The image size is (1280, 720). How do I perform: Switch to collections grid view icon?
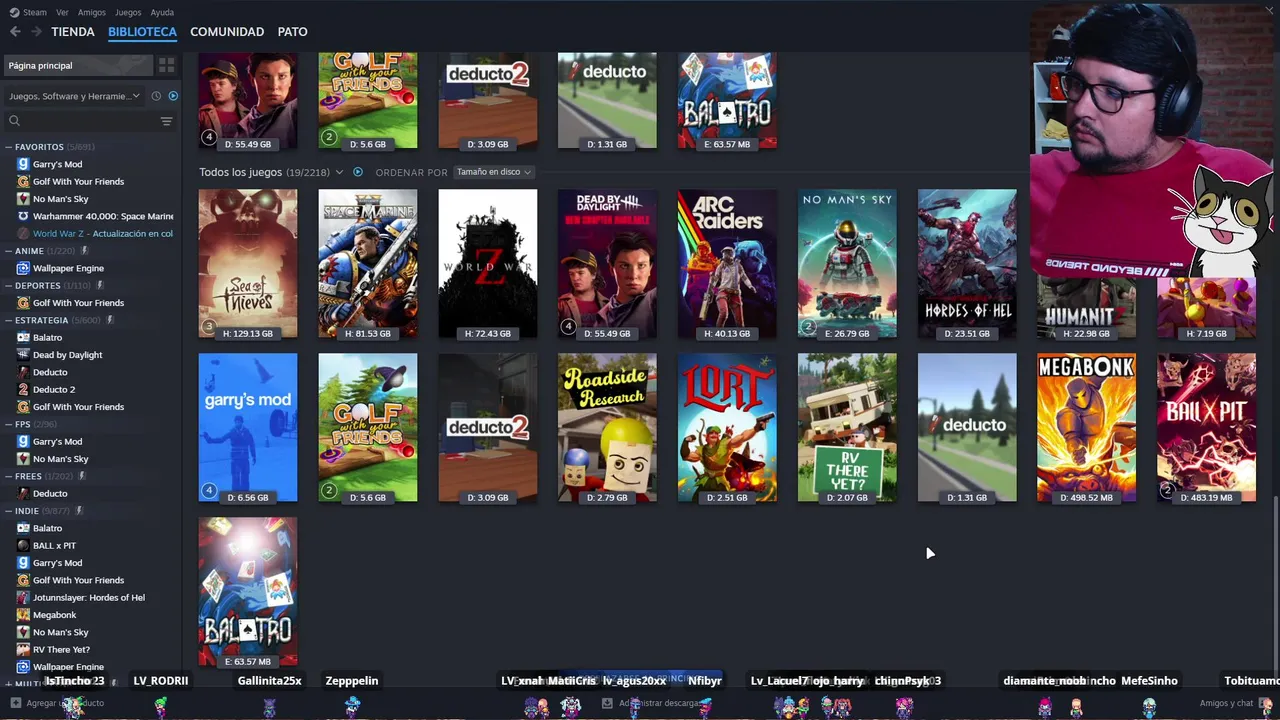(166, 65)
